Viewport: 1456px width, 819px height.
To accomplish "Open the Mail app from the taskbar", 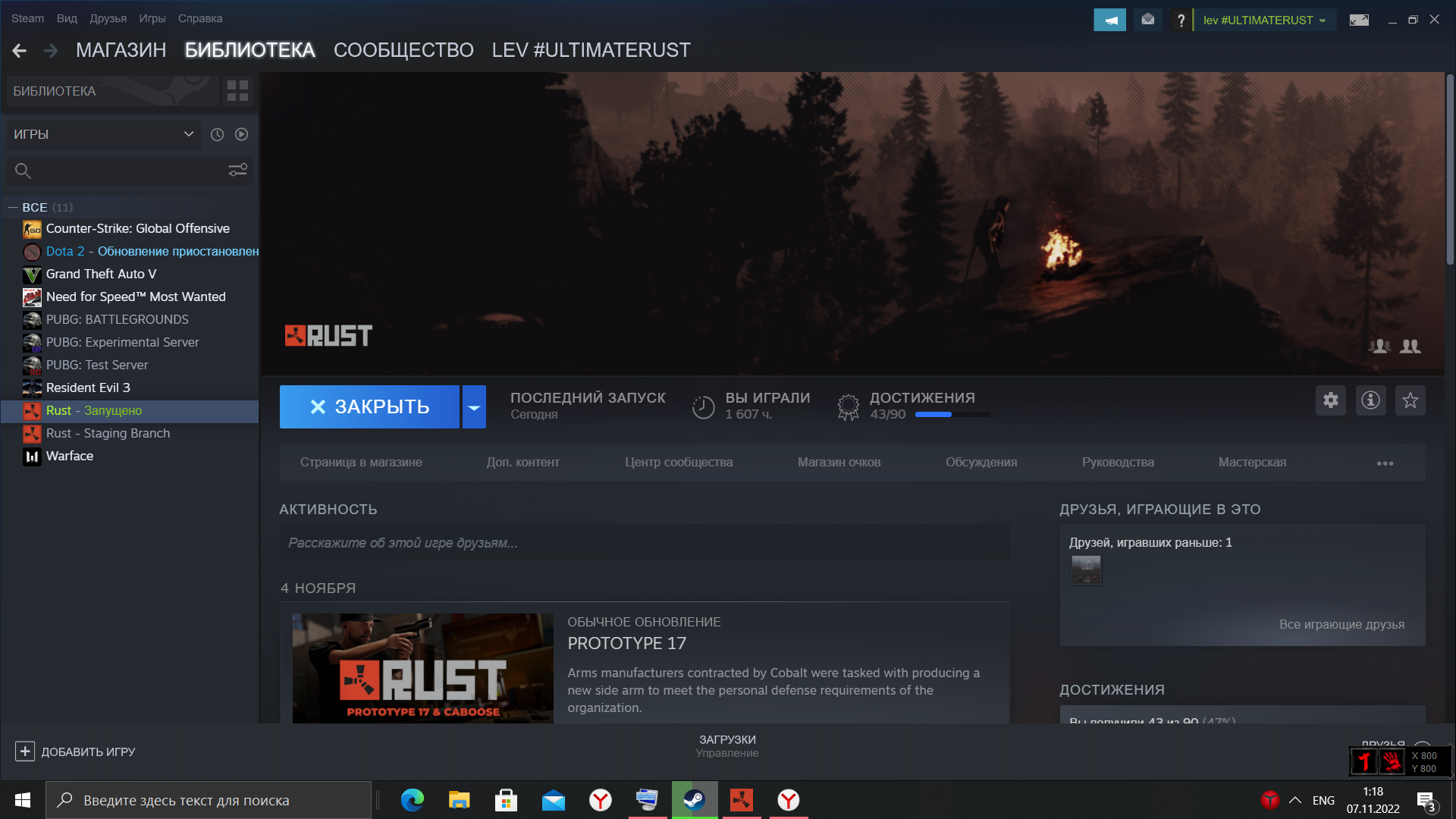I will tap(554, 800).
